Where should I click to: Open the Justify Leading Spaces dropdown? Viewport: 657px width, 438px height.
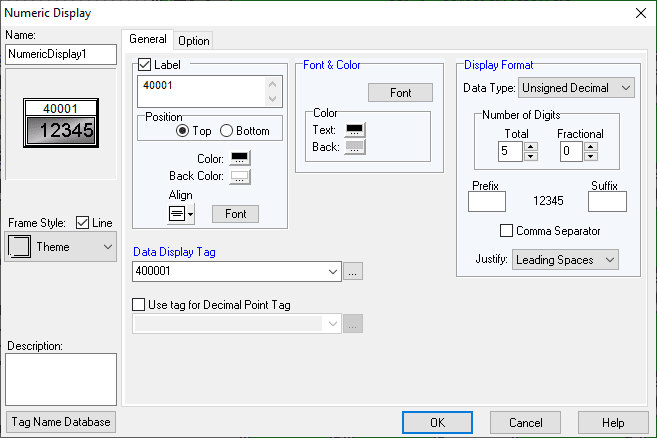(x=565, y=260)
